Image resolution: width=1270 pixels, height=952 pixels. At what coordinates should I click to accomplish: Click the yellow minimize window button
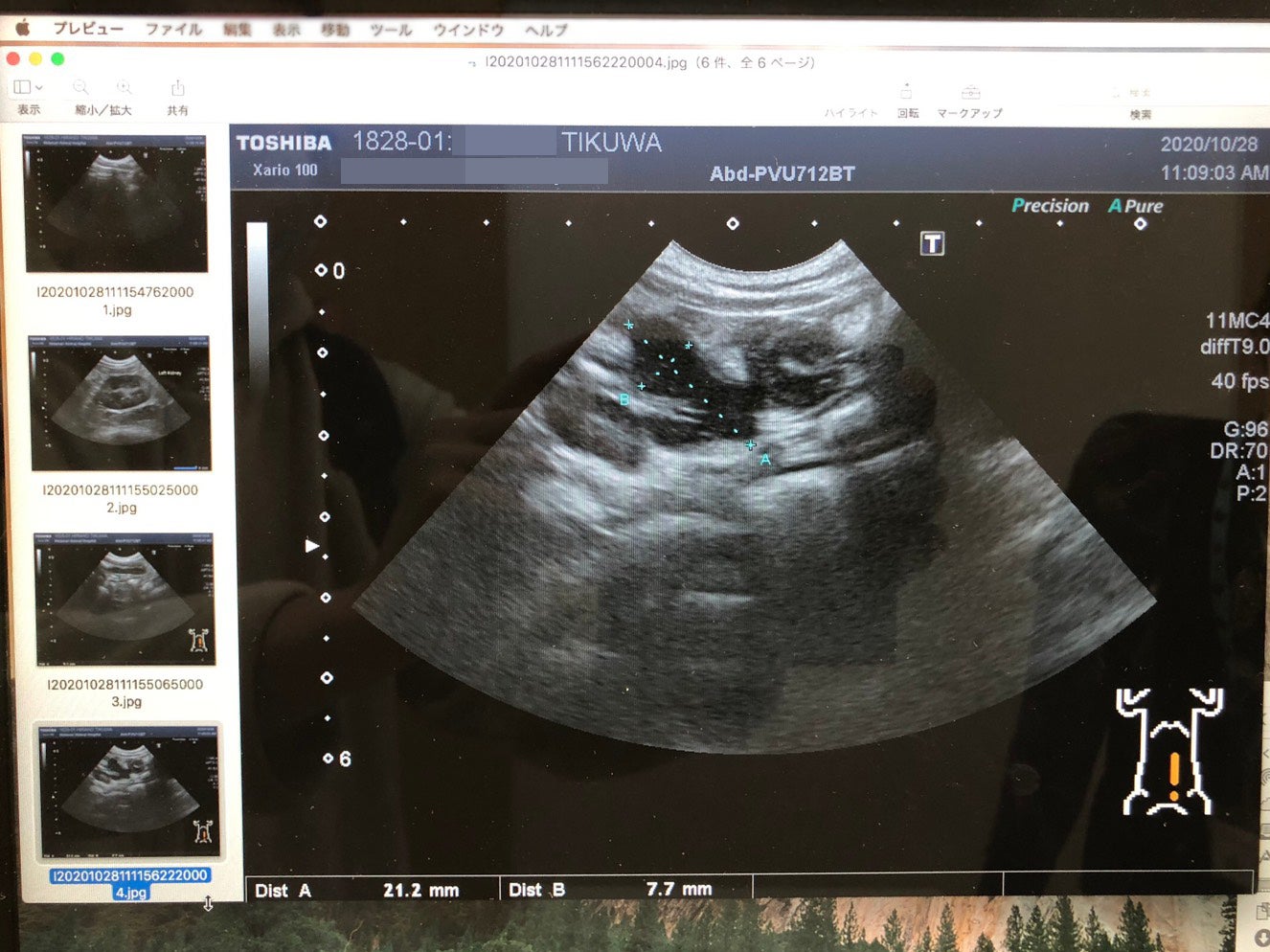(x=35, y=59)
